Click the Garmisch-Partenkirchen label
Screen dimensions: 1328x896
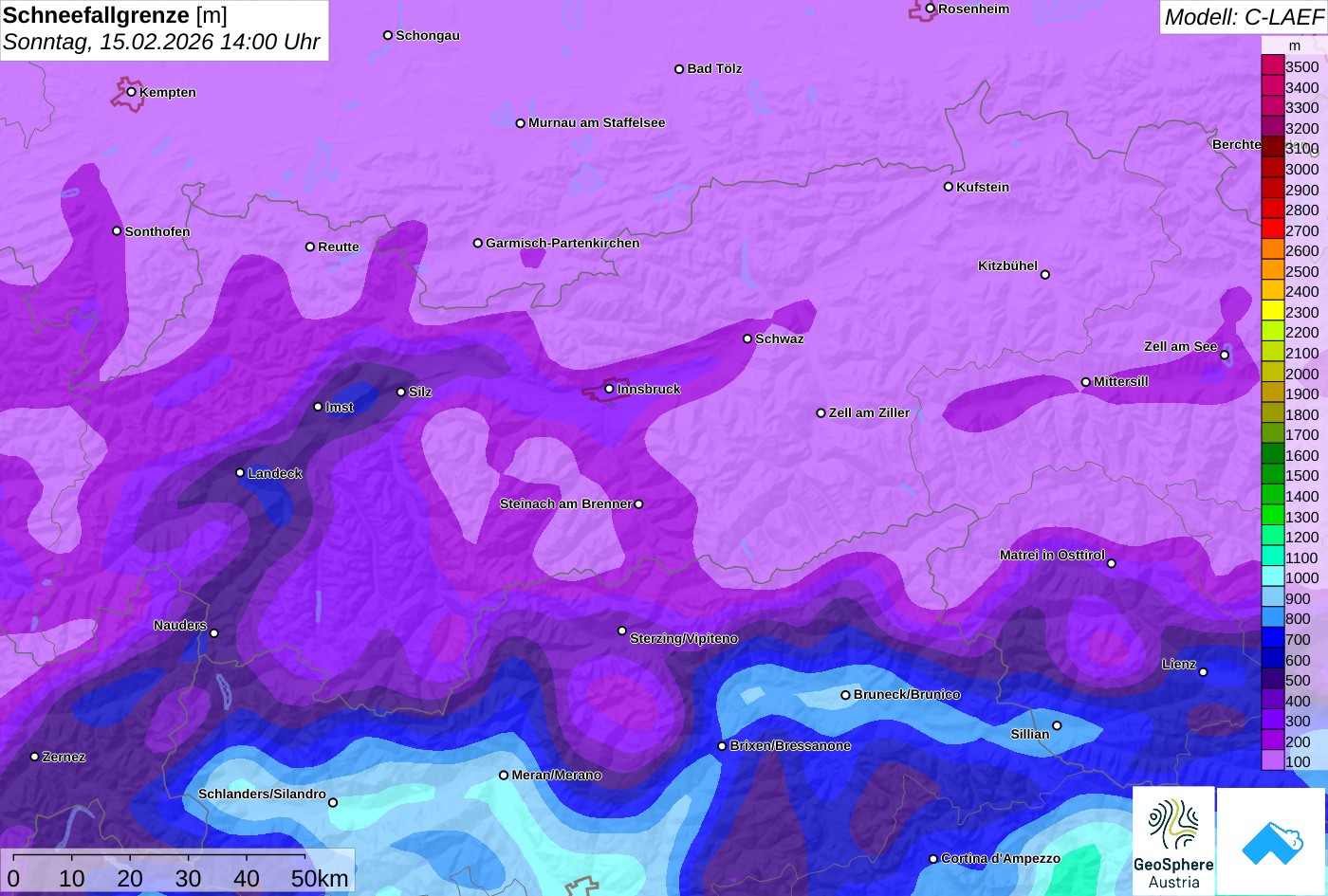point(563,243)
